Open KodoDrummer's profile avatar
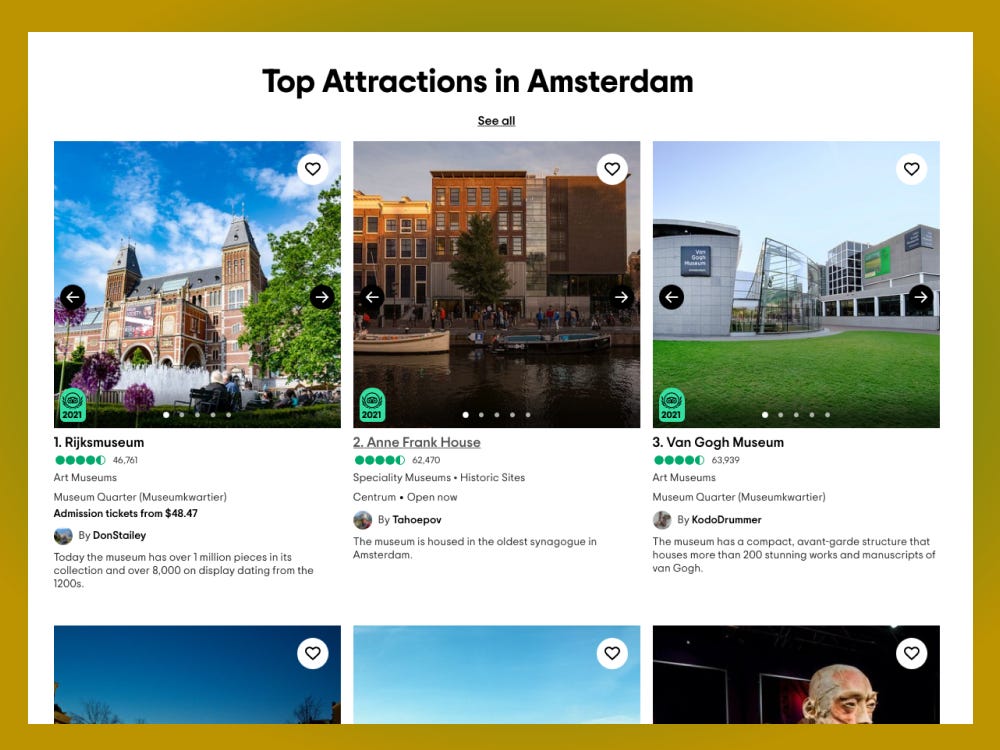The height and width of the screenshot is (750, 1000). [661, 520]
